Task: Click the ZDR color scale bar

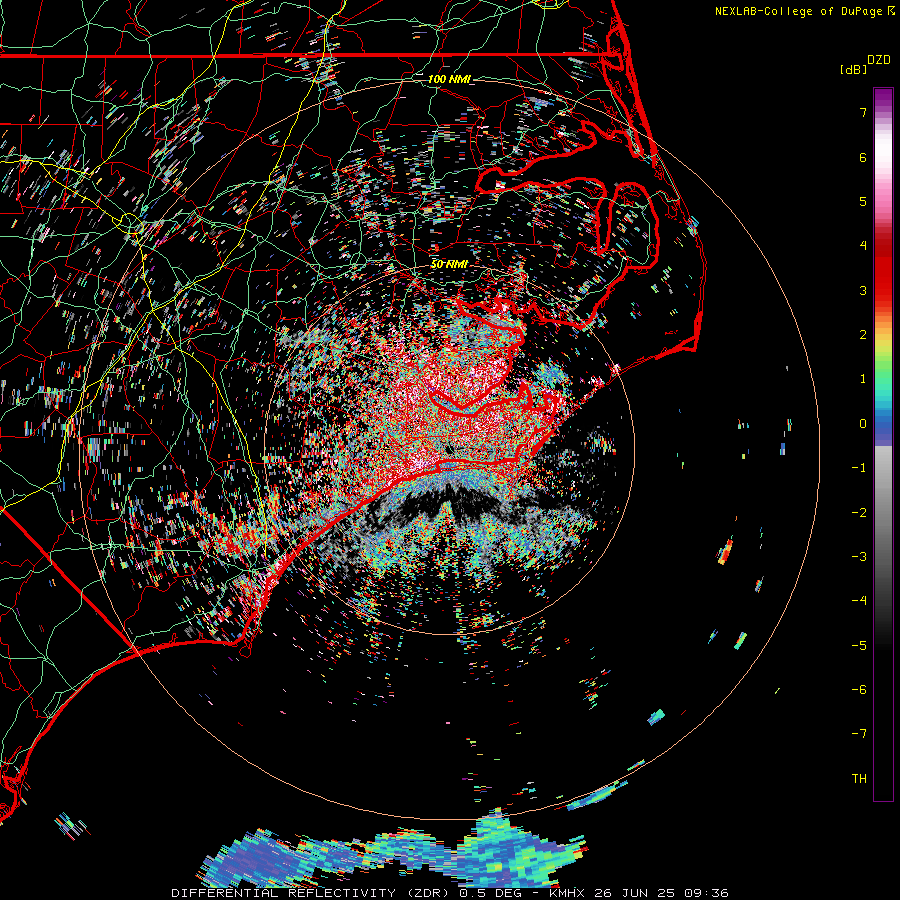Action: (x=883, y=444)
